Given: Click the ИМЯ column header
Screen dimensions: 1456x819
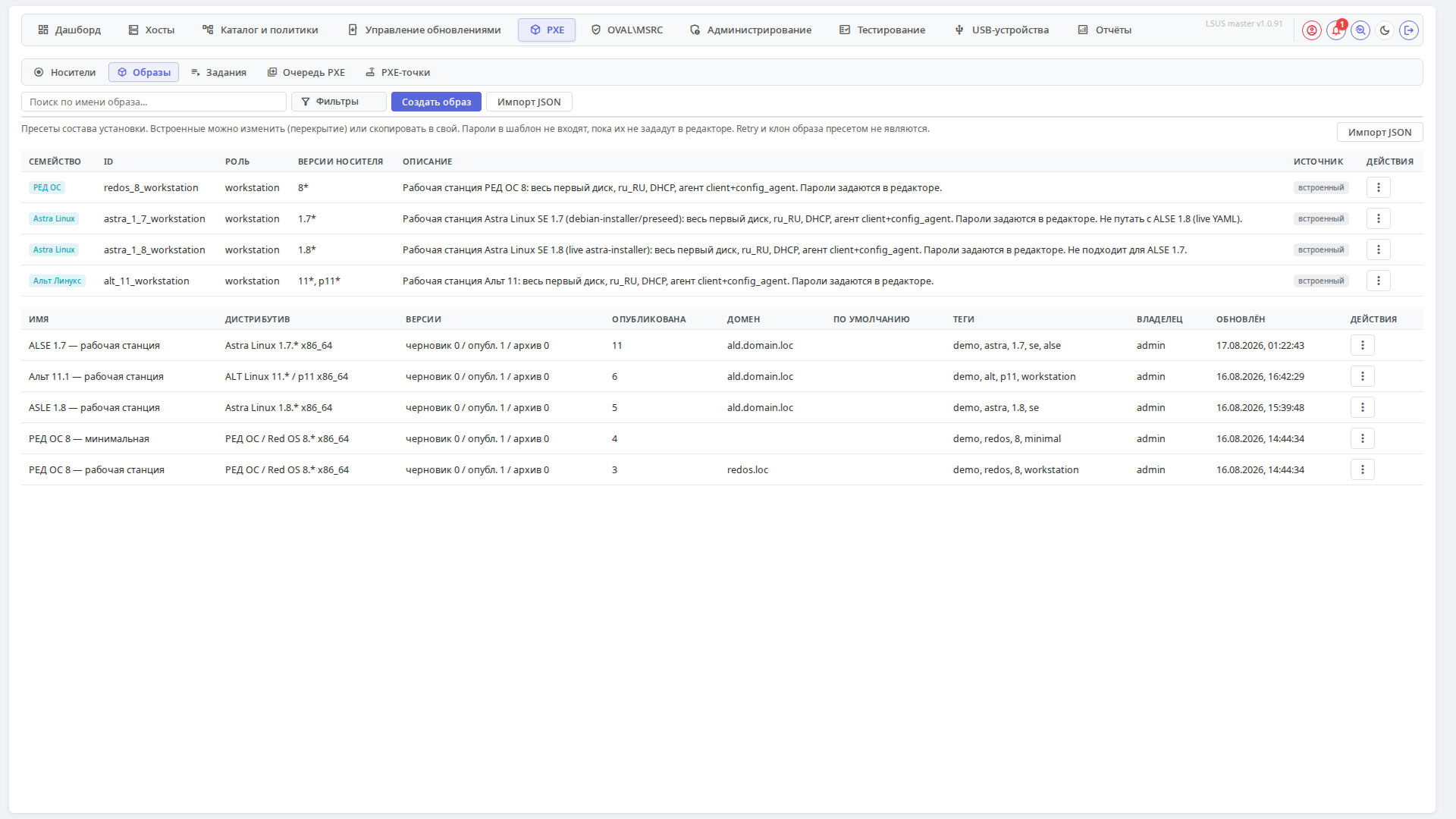Looking at the screenshot, I should click(39, 319).
